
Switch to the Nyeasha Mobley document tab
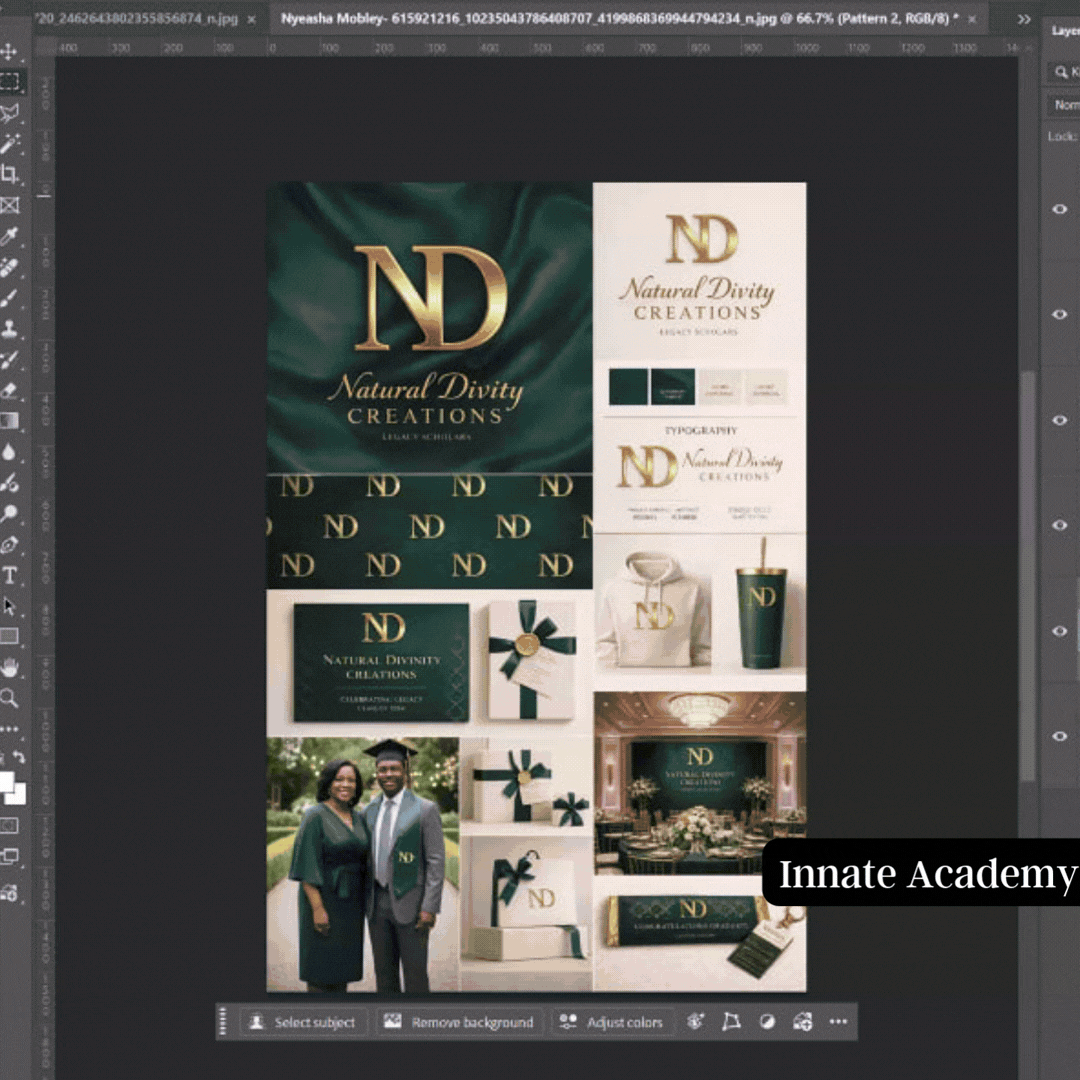[614, 19]
